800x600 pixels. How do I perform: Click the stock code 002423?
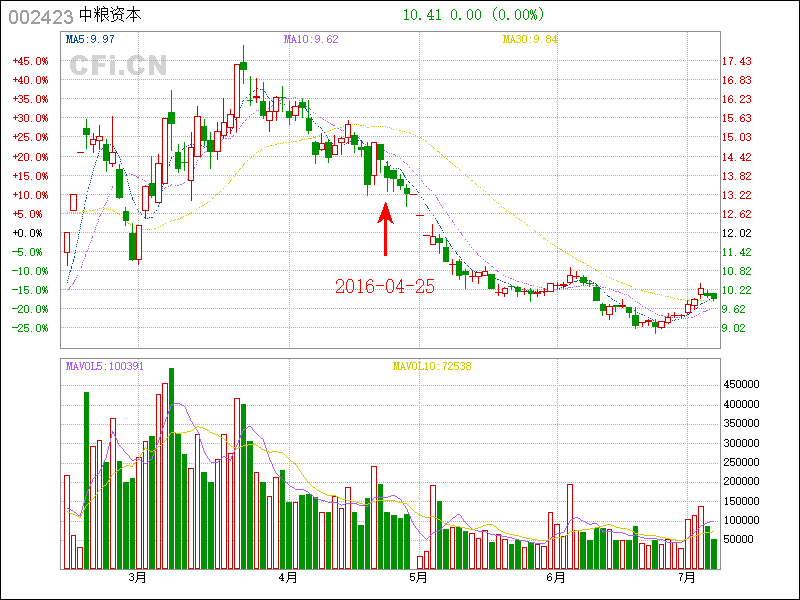coord(40,15)
